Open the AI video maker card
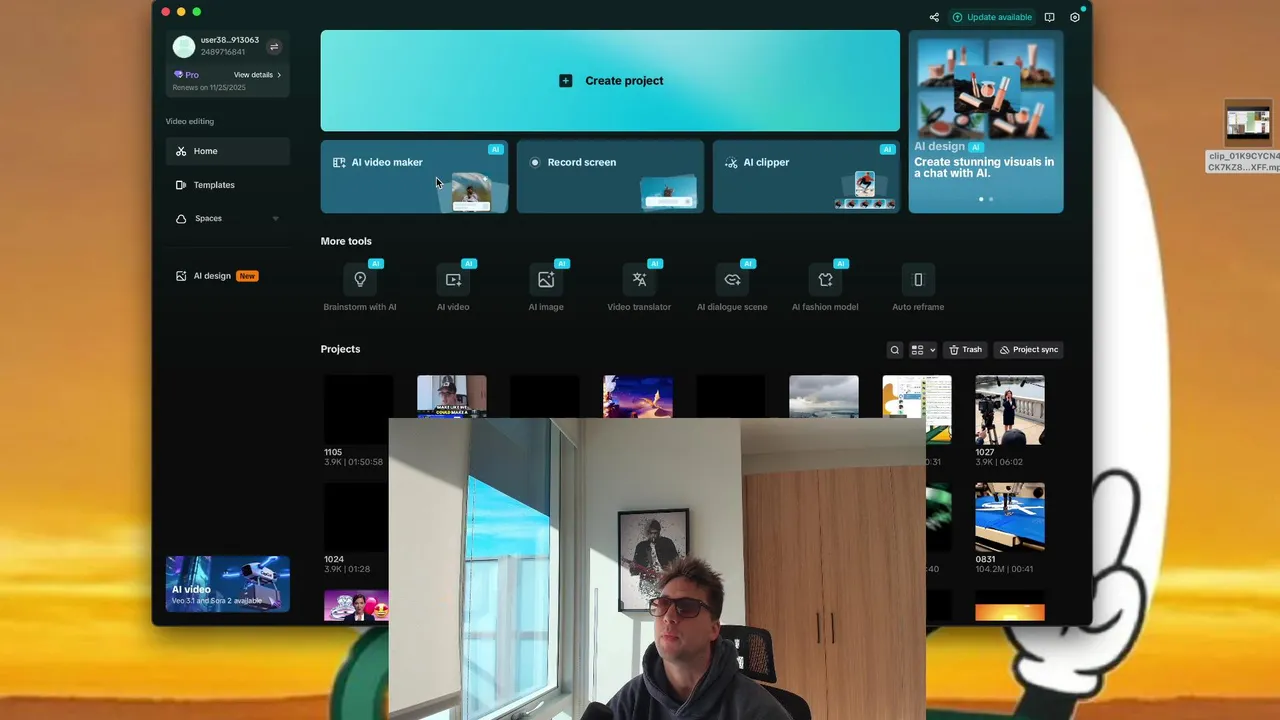 [x=414, y=177]
